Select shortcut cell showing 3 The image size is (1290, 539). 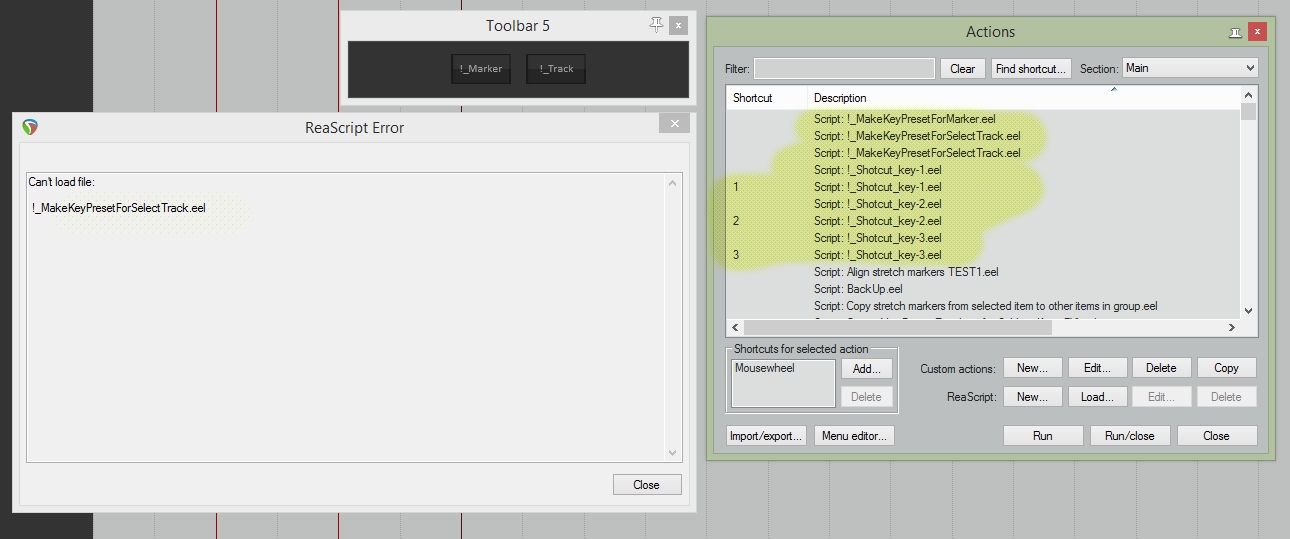pos(736,255)
